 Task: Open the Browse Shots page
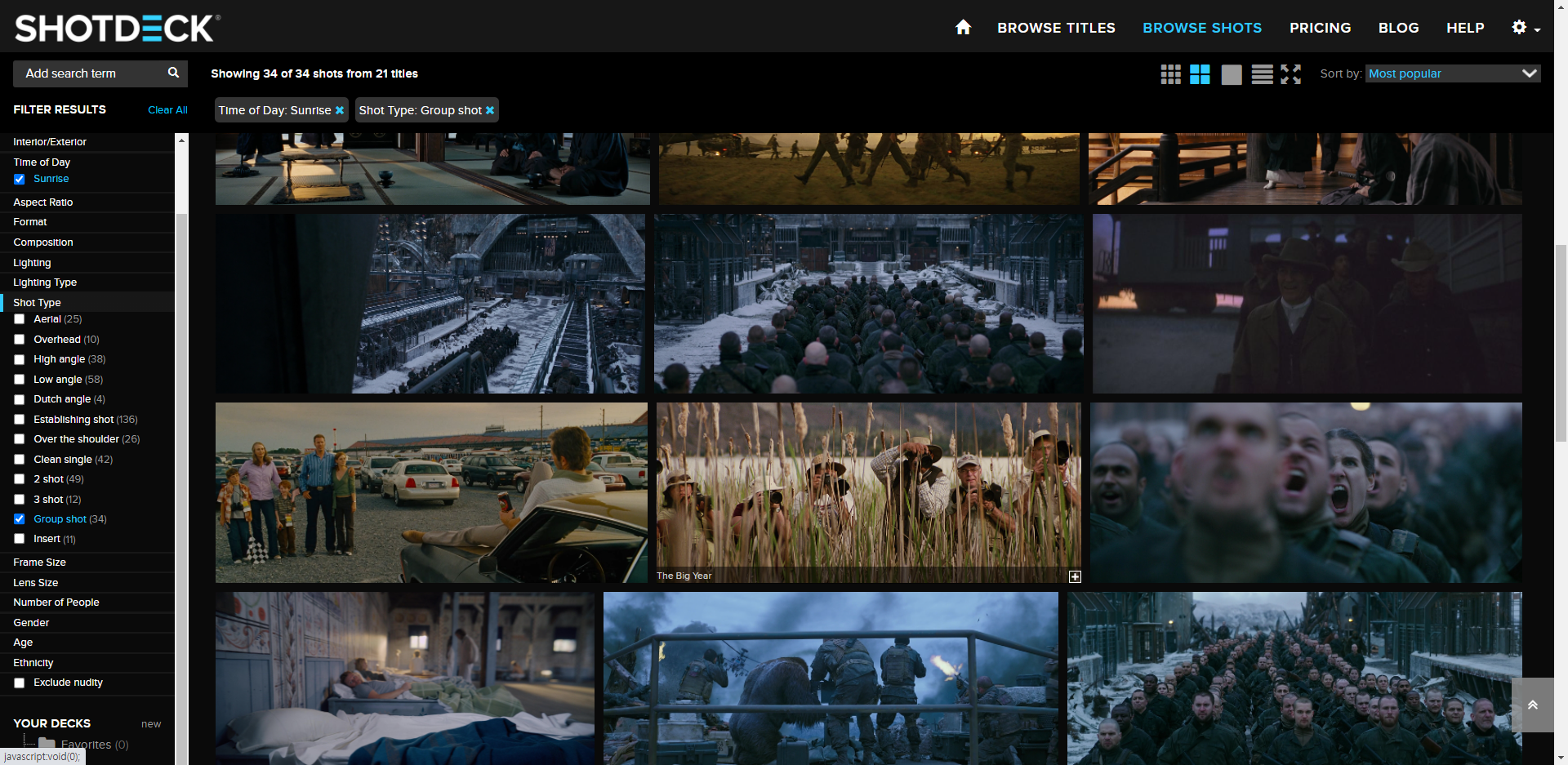[x=1202, y=28]
